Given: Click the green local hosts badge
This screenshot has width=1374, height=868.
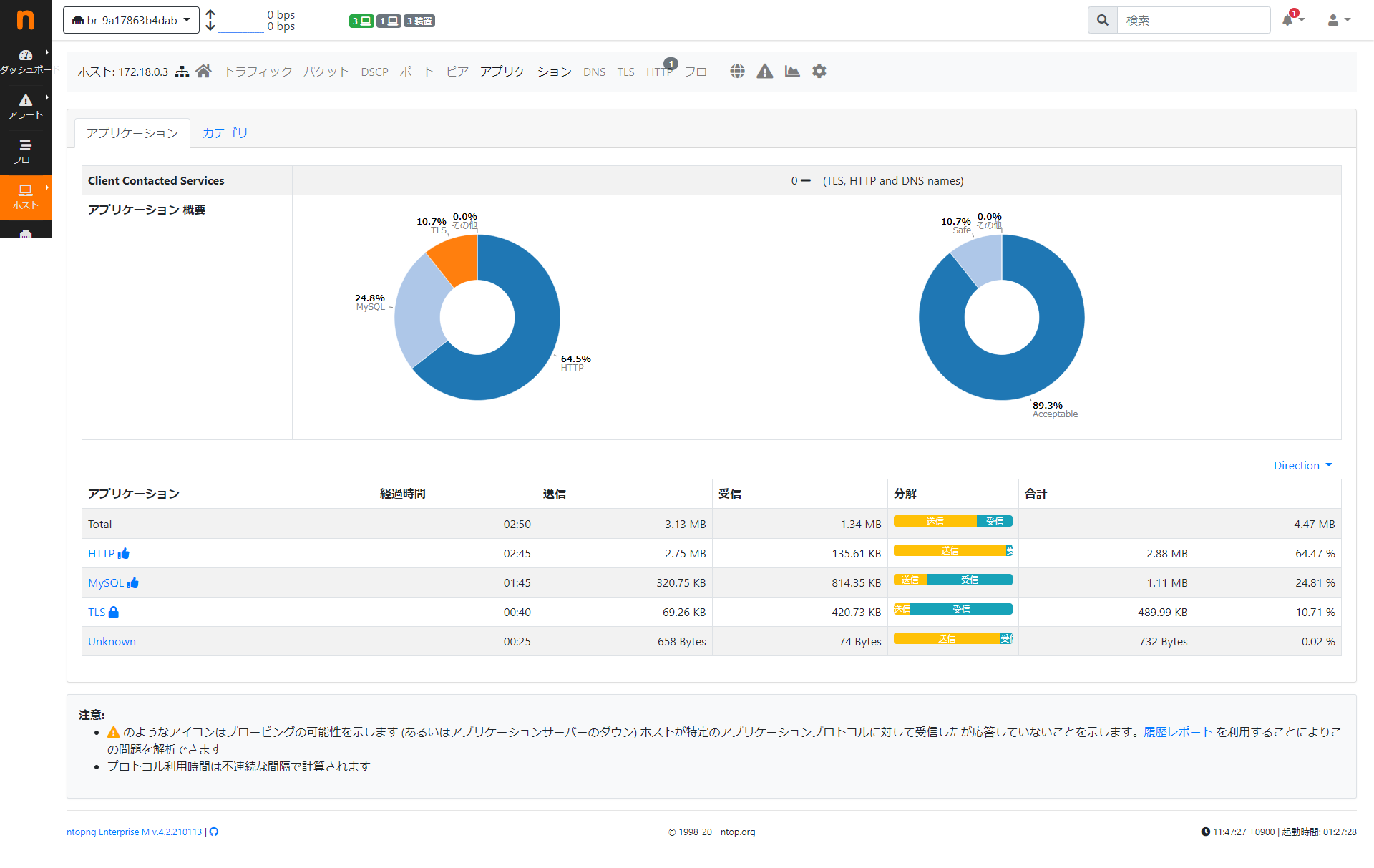Looking at the screenshot, I should tap(361, 21).
